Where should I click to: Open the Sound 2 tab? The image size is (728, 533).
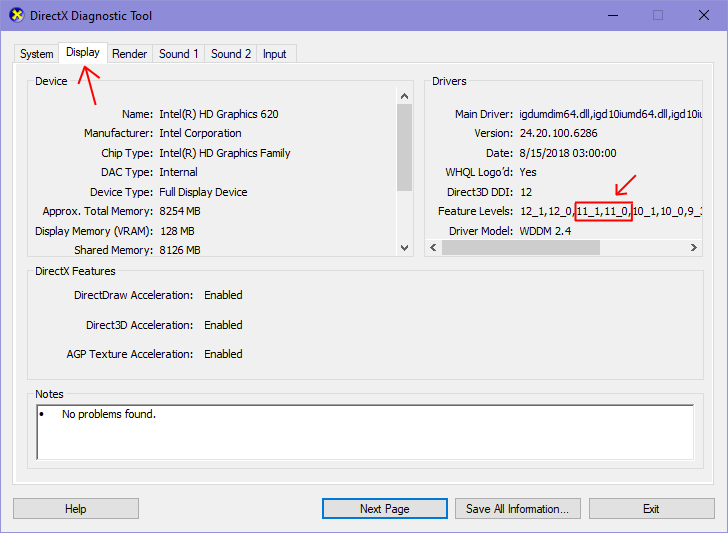click(231, 54)
